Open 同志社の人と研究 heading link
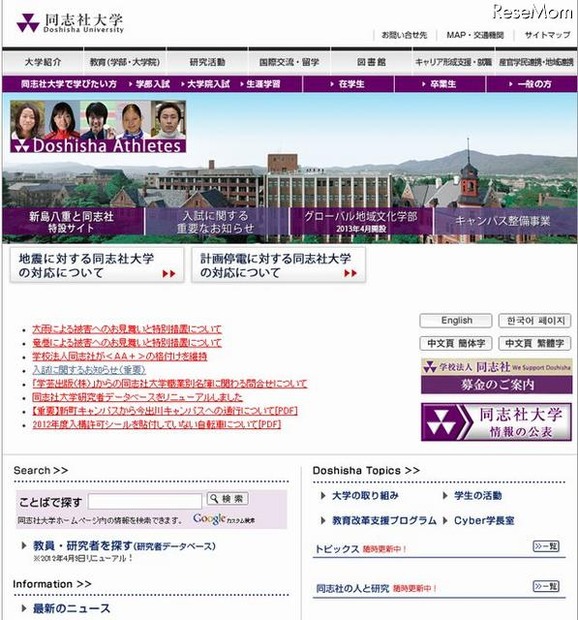 tap(353, 588)
